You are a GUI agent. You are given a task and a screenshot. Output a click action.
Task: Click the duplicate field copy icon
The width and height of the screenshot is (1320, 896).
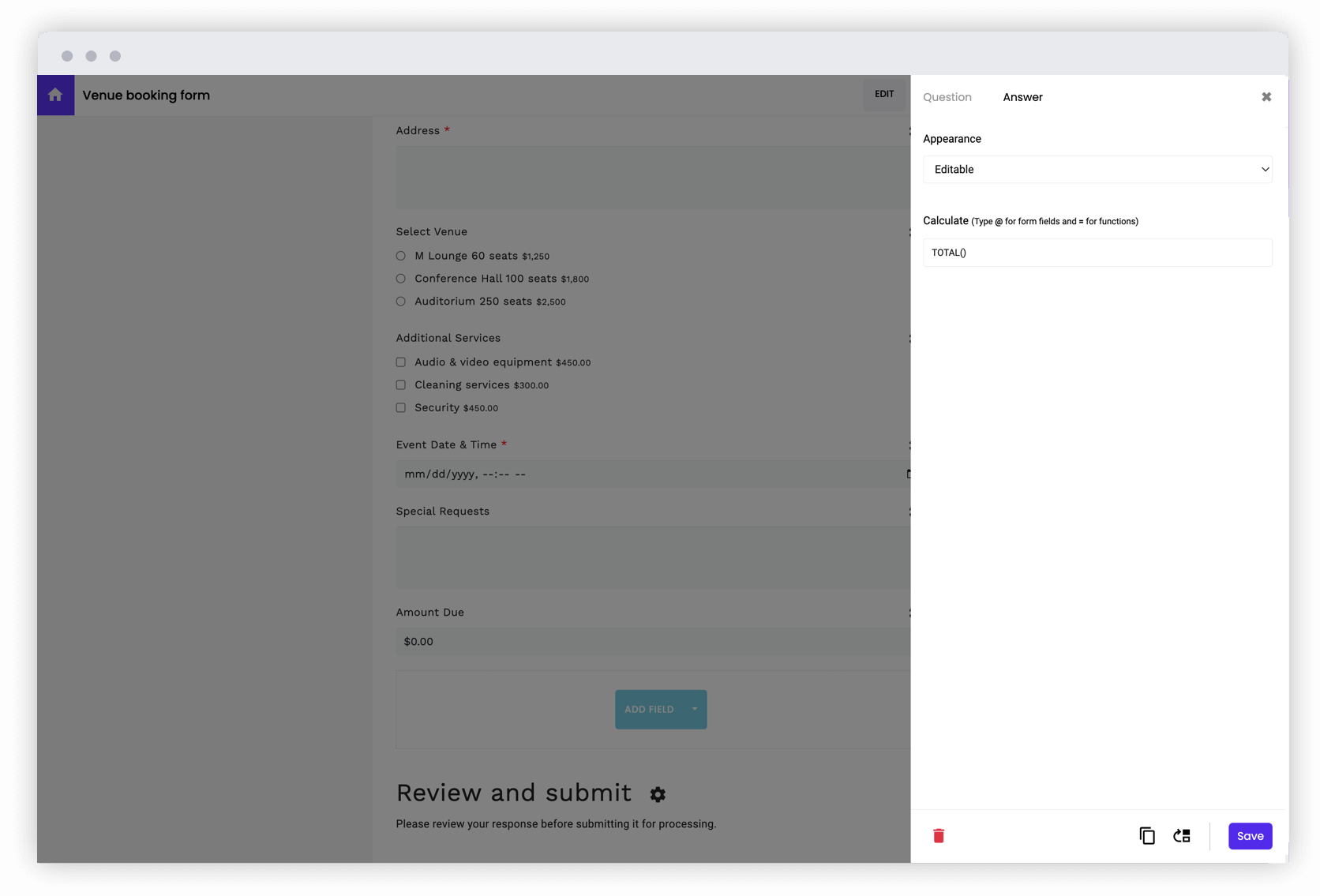tap(1146, 835)
